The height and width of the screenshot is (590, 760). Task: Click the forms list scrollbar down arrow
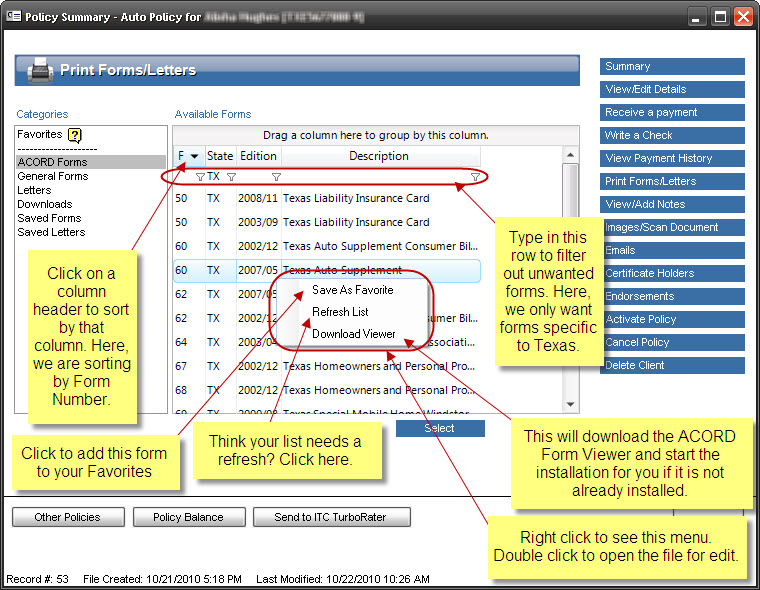point(570,404)
